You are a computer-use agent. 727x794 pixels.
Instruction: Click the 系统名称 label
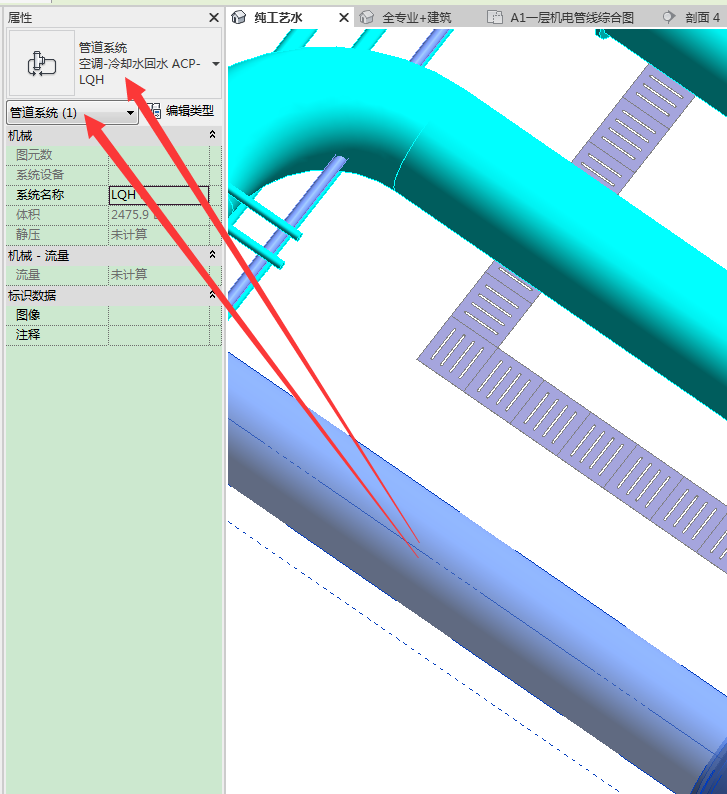tap(40, 195)
